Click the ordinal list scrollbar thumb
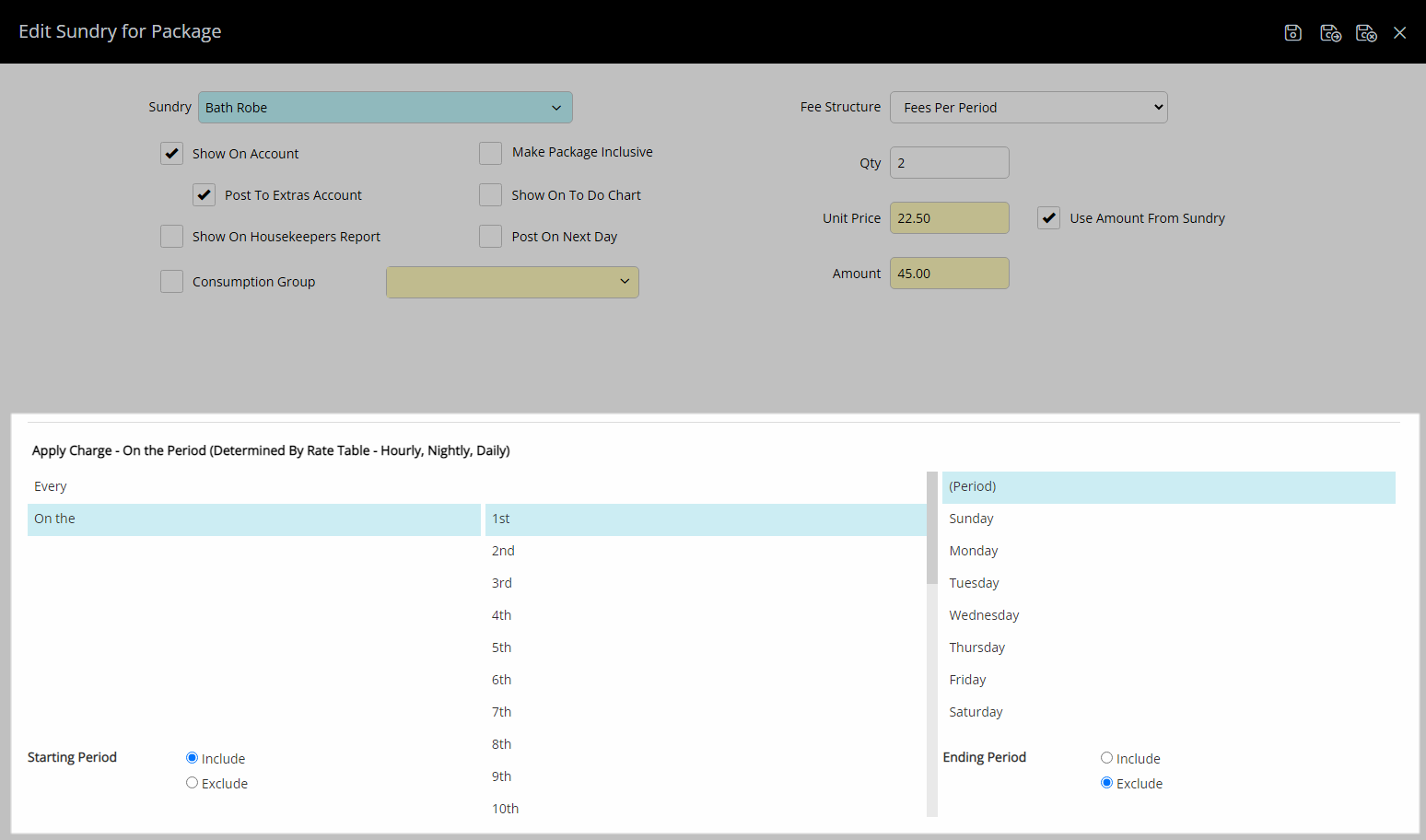Screen dimensions: 1426x840 tap(932, 528)
